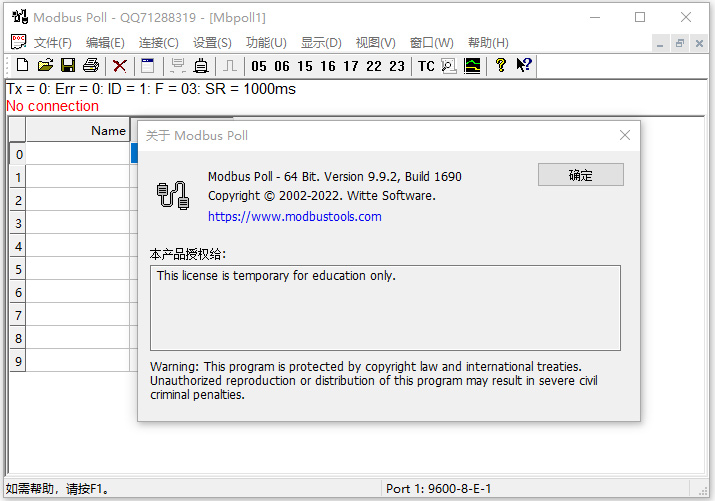Select row header 3 in the grid

tap(18, 223)
